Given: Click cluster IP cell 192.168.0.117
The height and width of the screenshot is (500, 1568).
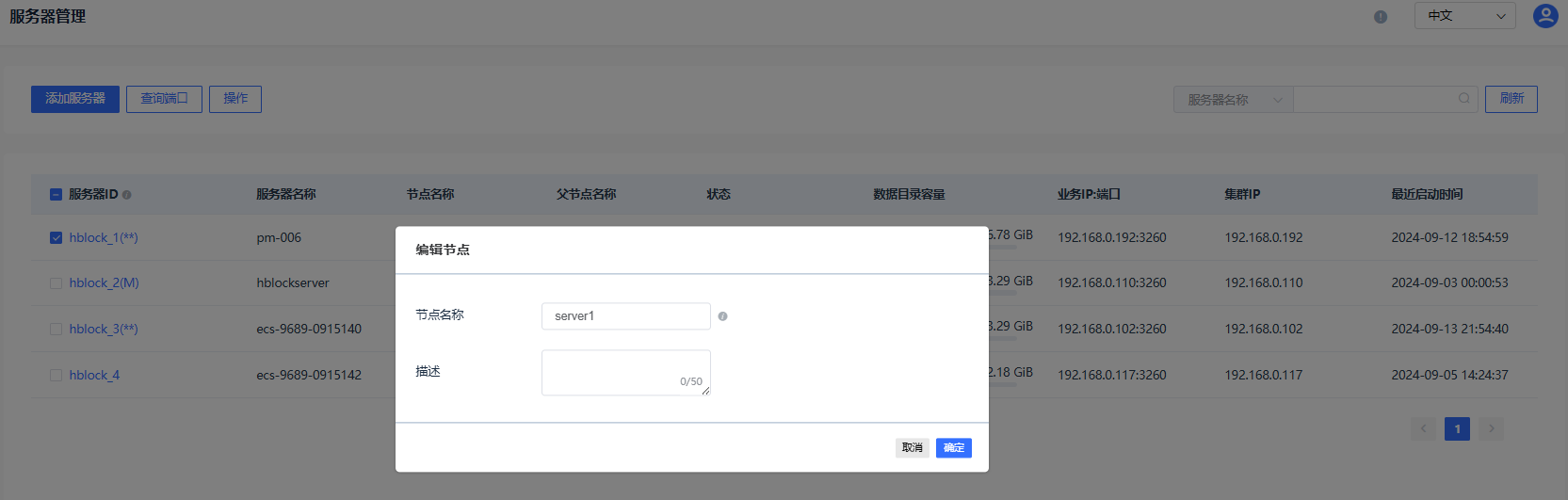Looking at the screenshot, I should 1264,375.
